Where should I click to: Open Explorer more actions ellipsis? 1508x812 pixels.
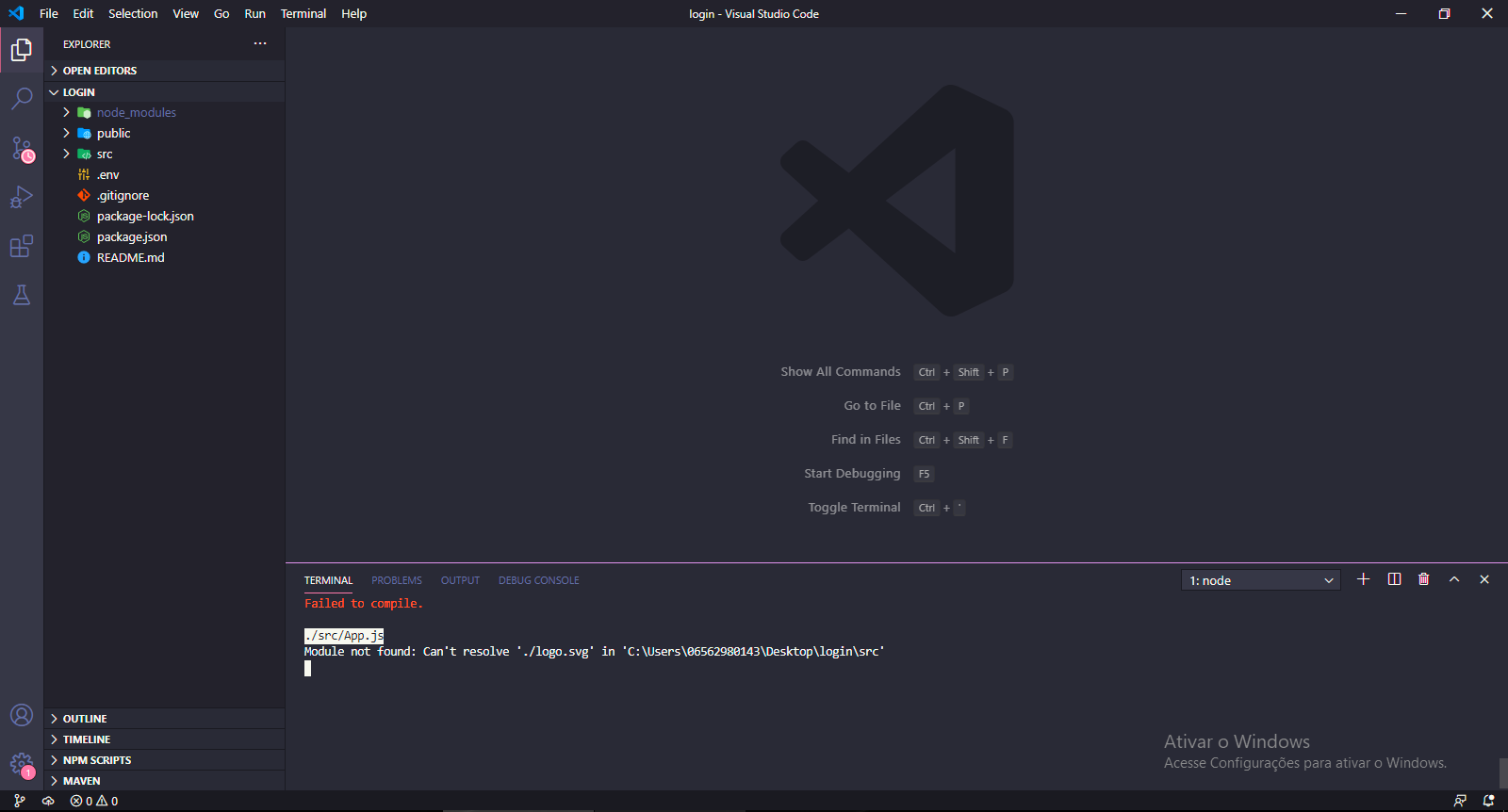point(260,44)
